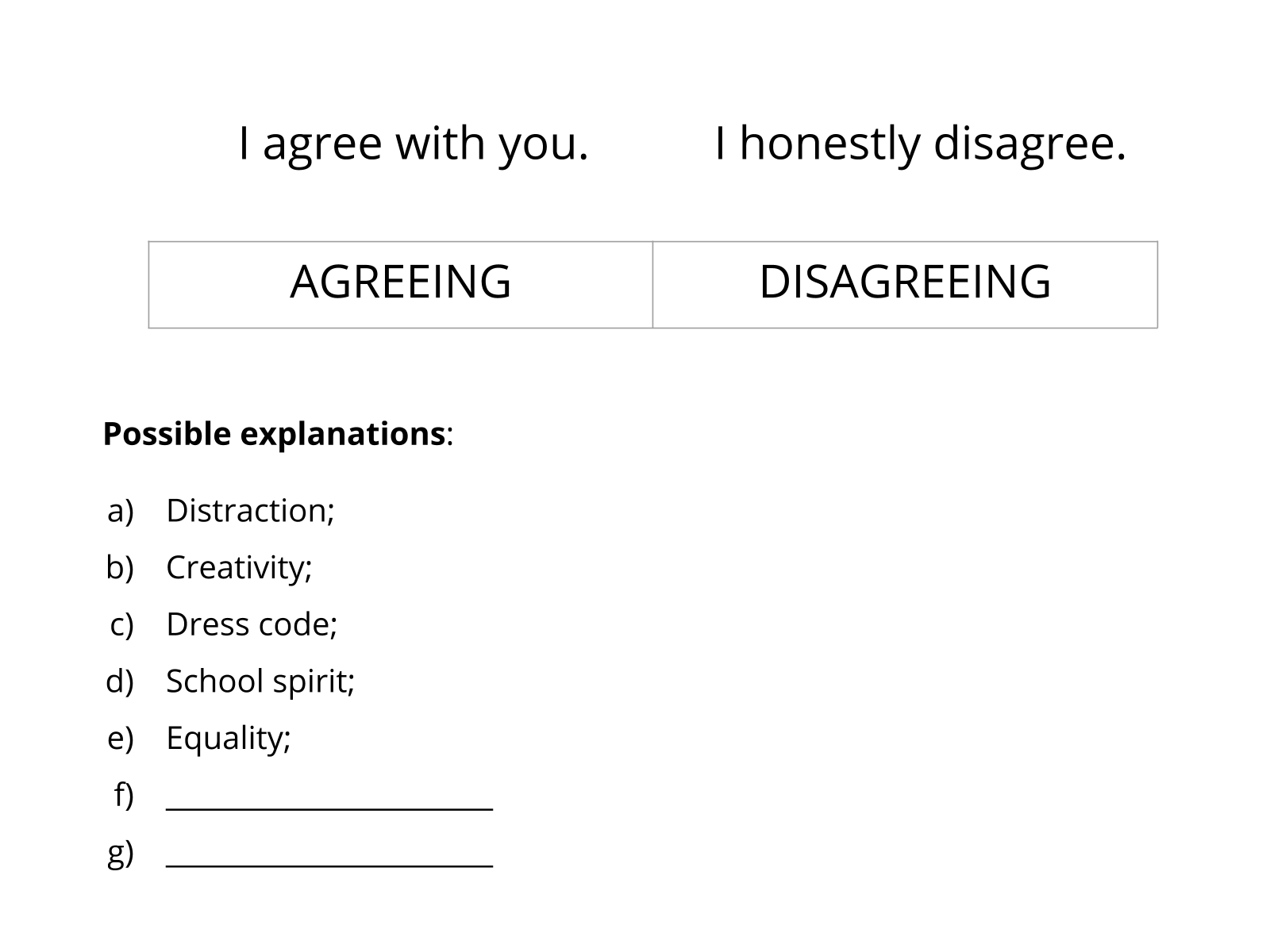Click the "f)" list marker
Viewport: 1270px width, 952px height.
pyautogui.click(x=124, y=795)
